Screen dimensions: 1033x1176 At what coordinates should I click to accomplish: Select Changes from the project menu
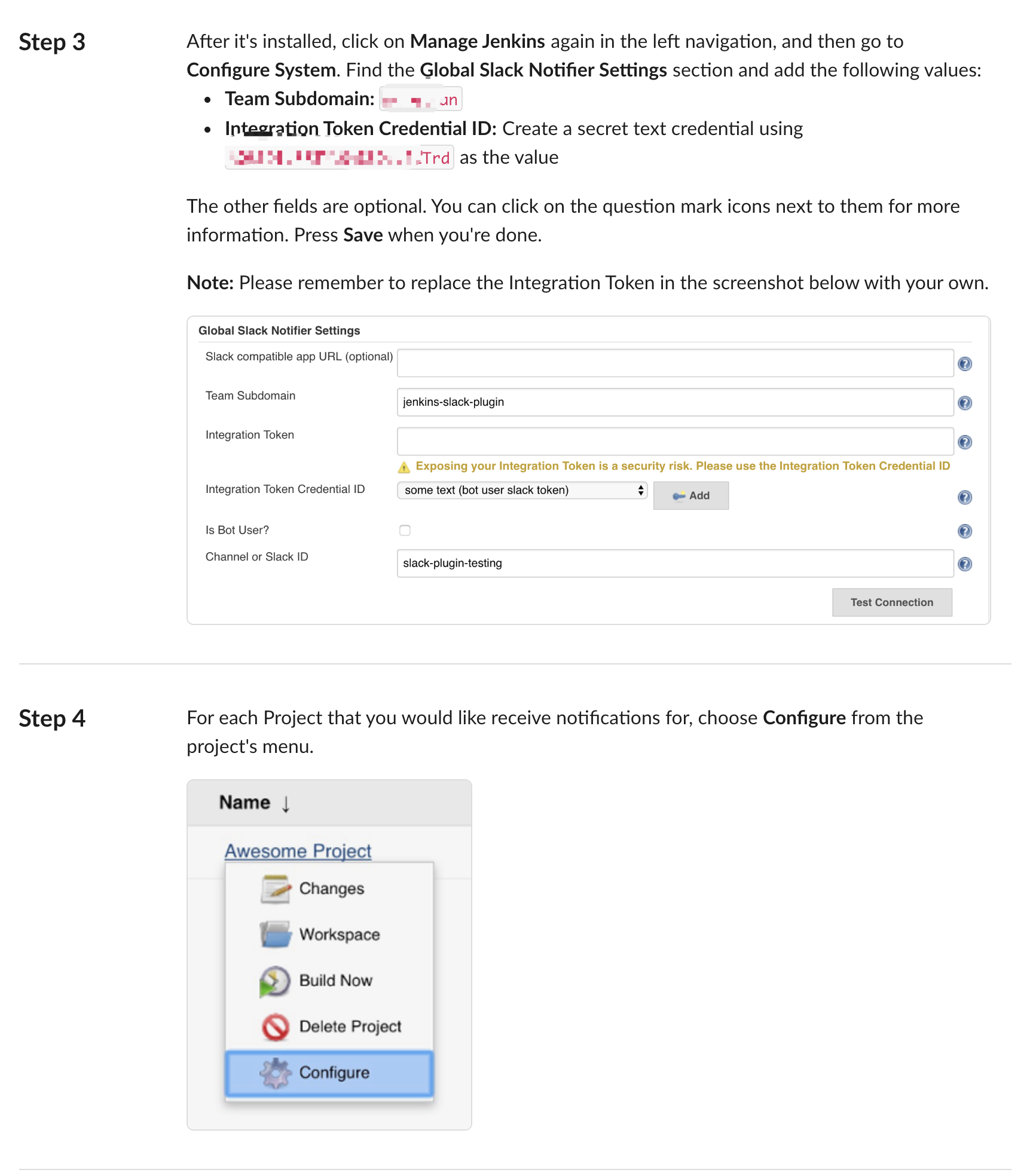pos(331,889)
